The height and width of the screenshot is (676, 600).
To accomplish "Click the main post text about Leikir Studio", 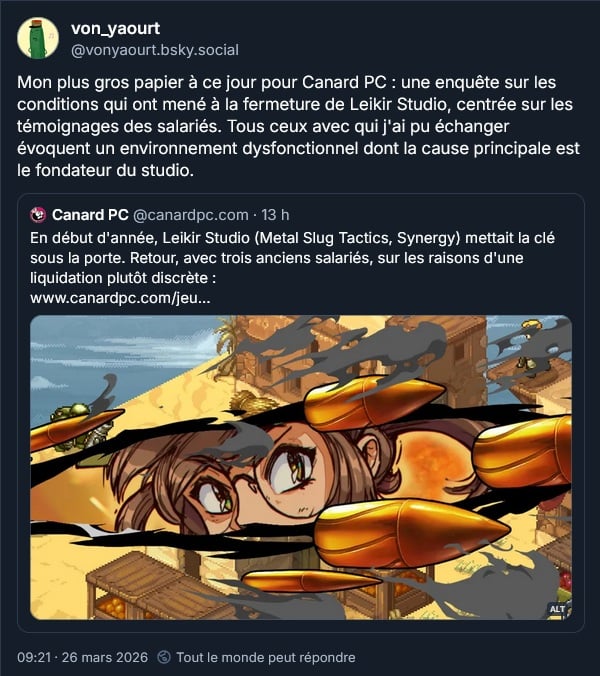I will point(298,126).
